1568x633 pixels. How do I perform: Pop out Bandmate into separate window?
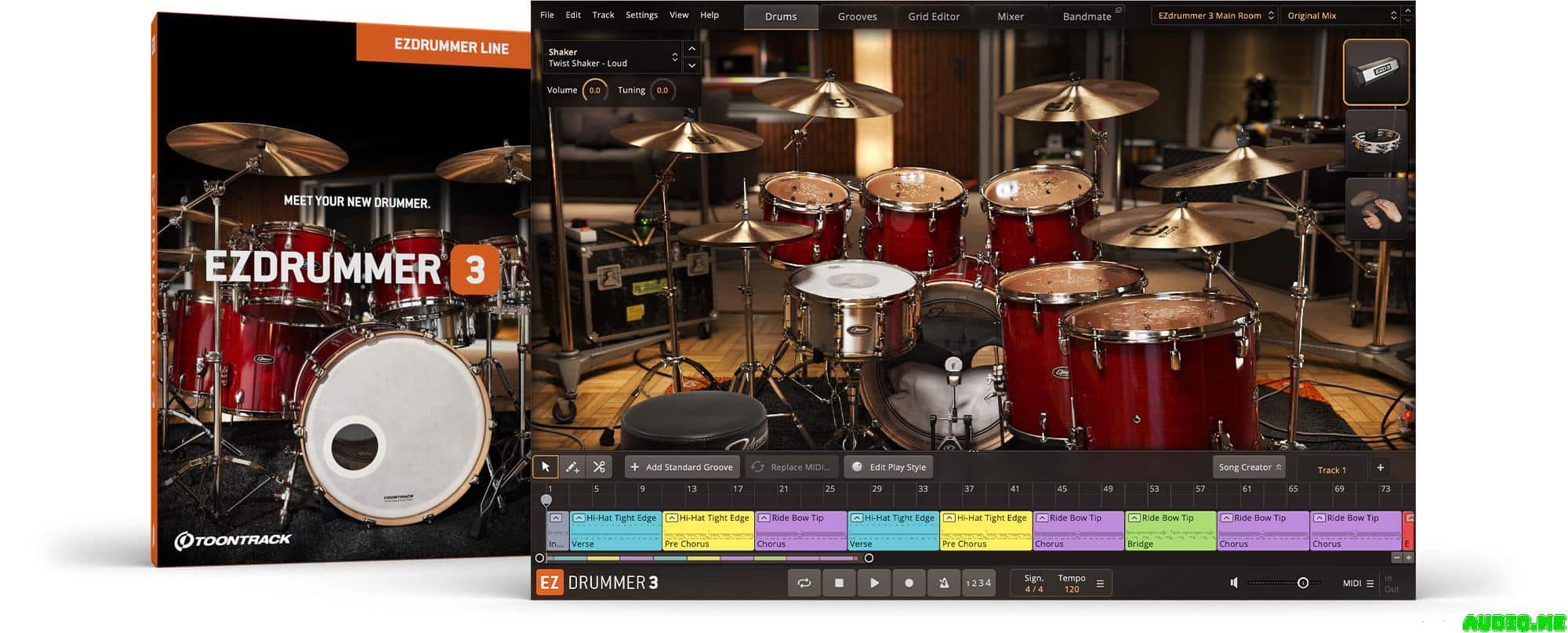[x=1119, y=10]
